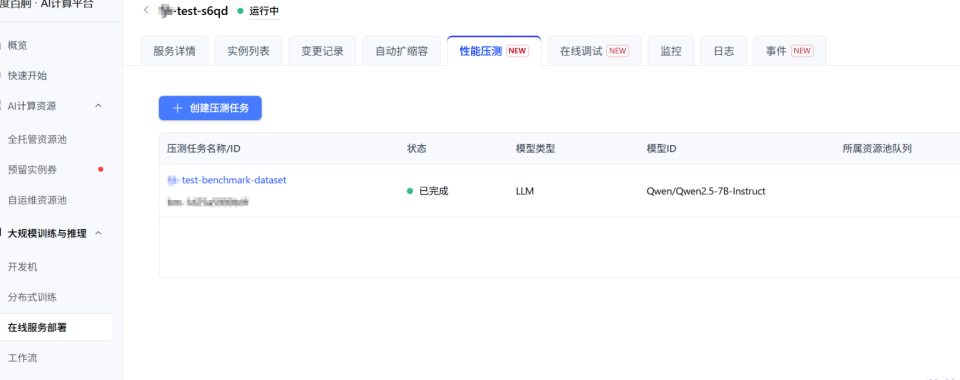The width and height of the screenshot is (960, 380).
Task: Open 全托管资源池 in the sidebar
Action: click(37, 140)
